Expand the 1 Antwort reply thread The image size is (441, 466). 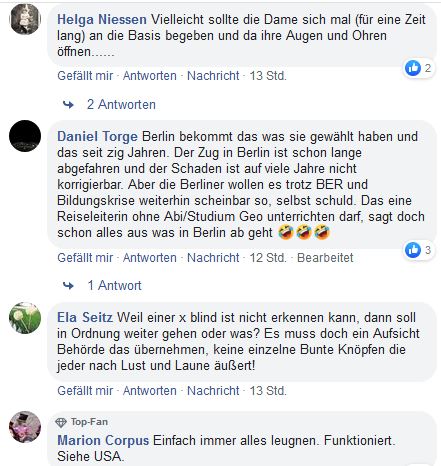point(114,286)
